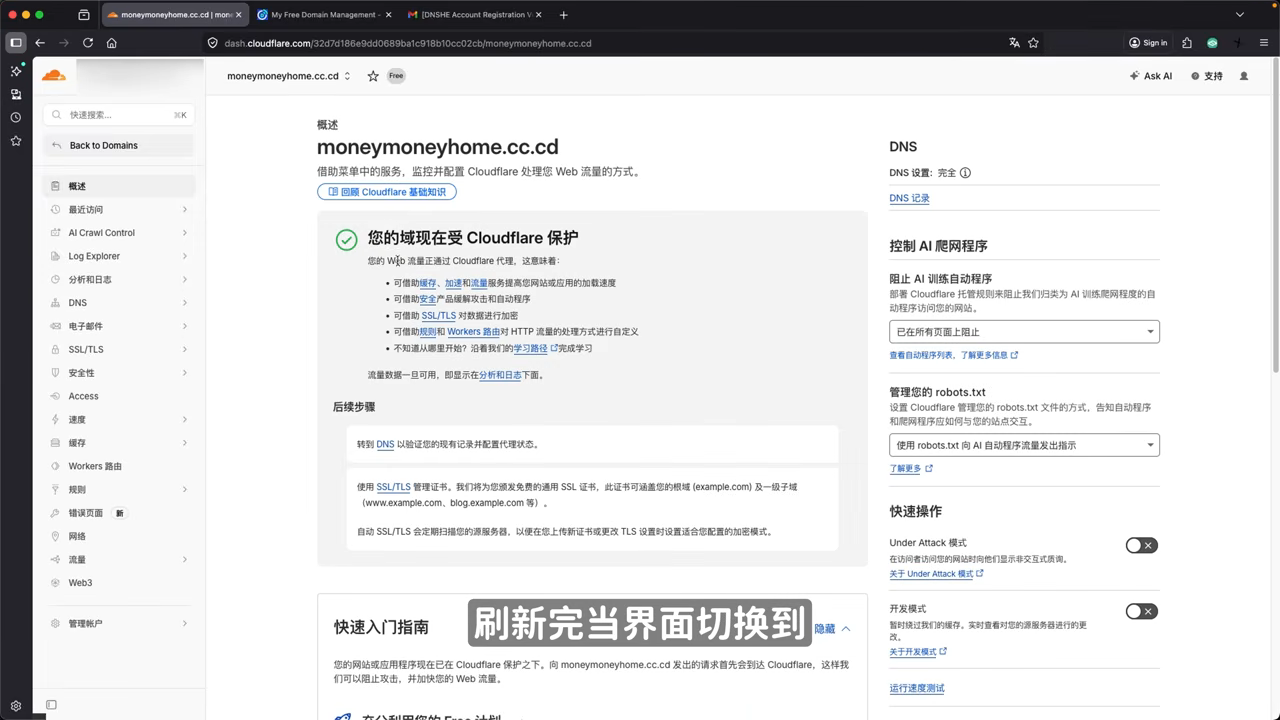Expand the Log Explorer section
This screenshot has height=720, width=1280.
coord(119,256)
